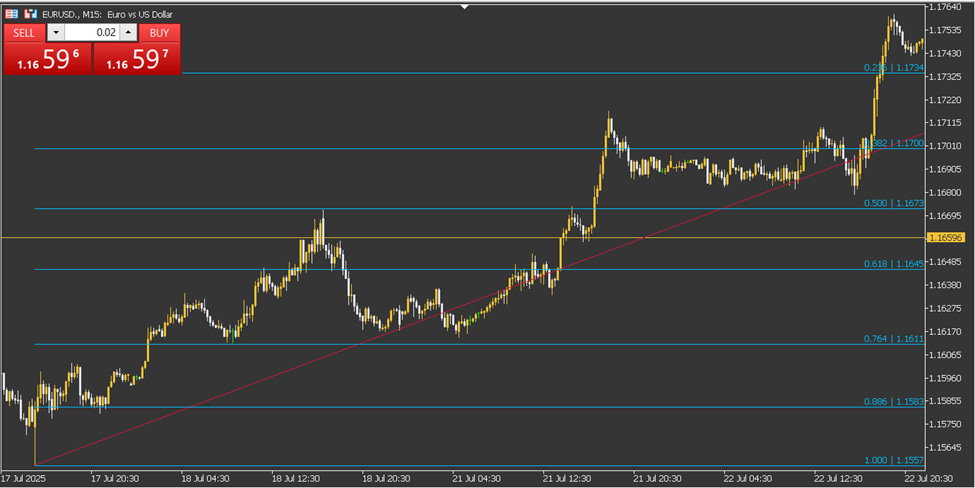Select the 1.000 Fibonacci level label
The height and width of the screenshot is (488, 975).
click(894, 461)
